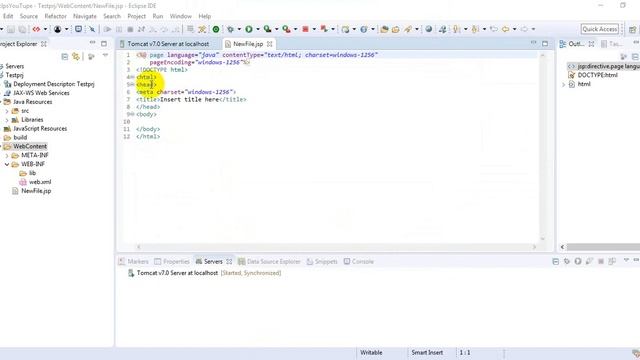The image size is (640, 360).
Task: Open dropdown next to green Run button
Action: 258,29
